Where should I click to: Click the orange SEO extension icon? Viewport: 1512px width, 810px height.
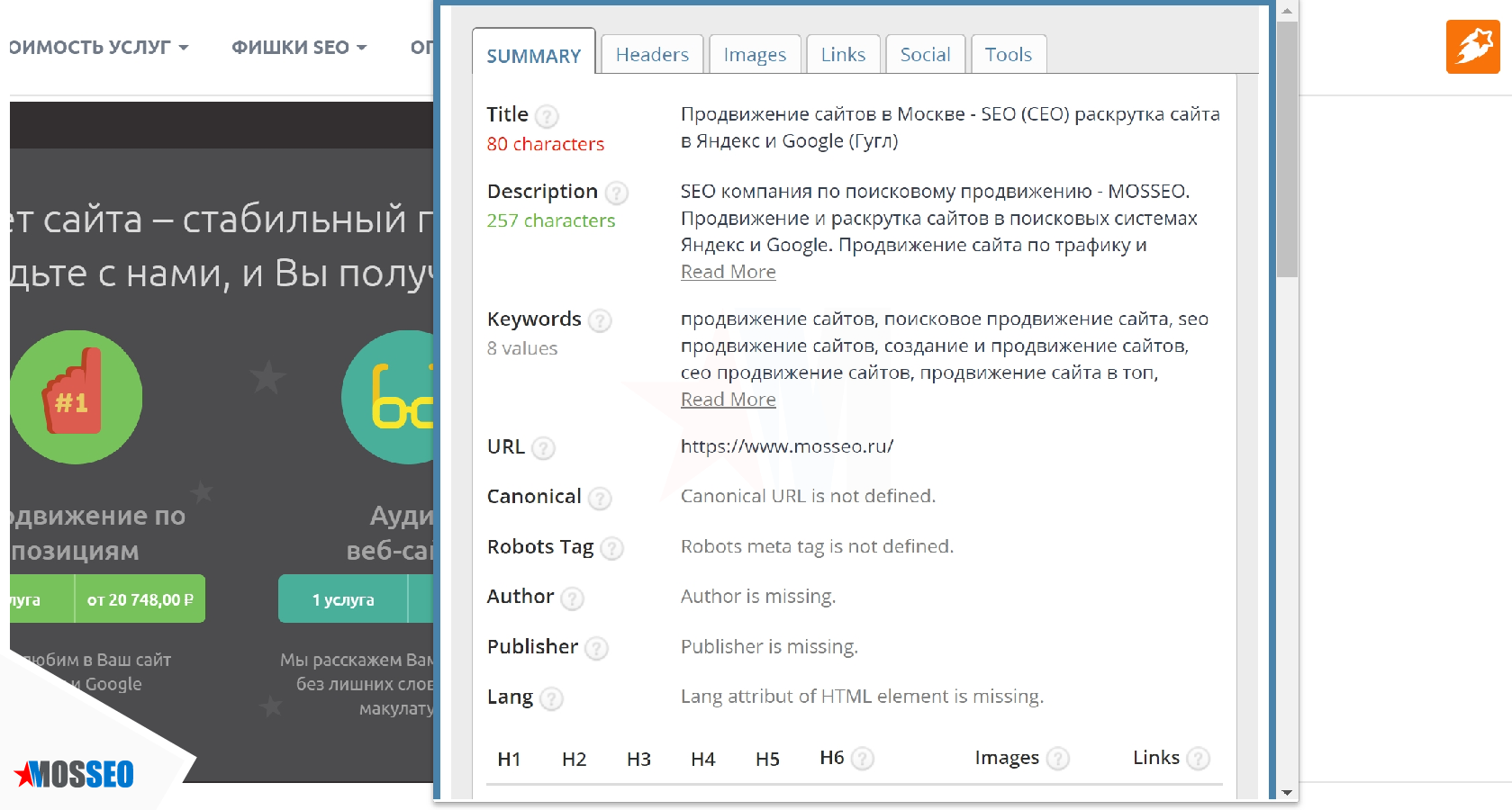(x=1472, y=46)
